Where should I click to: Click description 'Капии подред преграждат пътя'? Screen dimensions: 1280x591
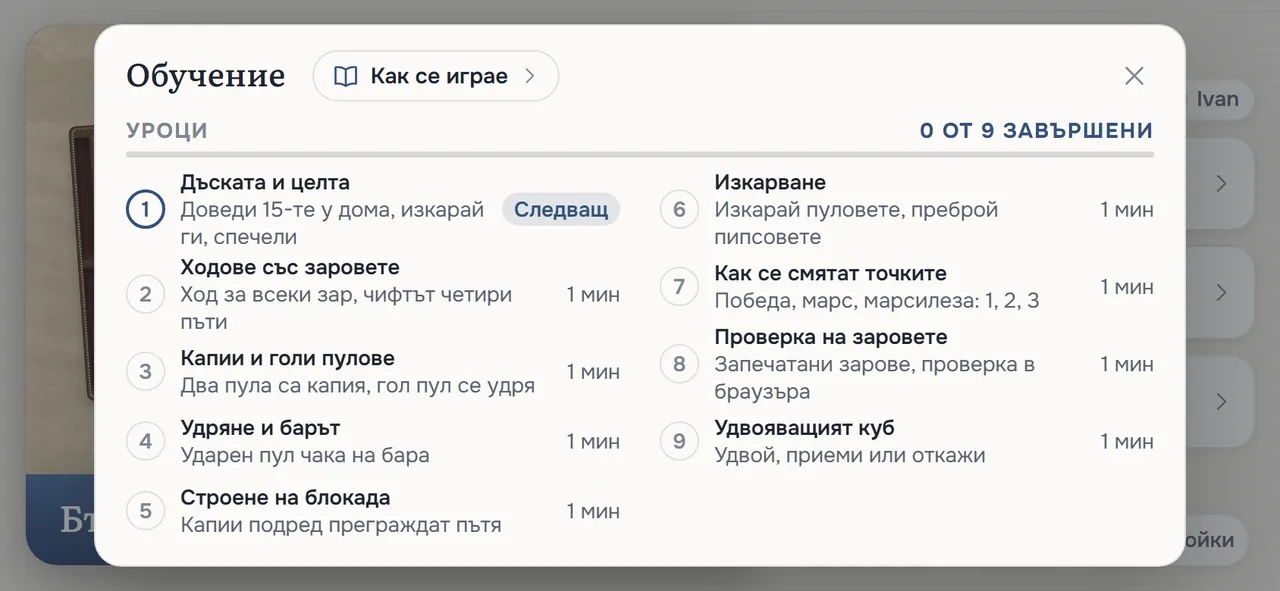[x=341, y=525]
